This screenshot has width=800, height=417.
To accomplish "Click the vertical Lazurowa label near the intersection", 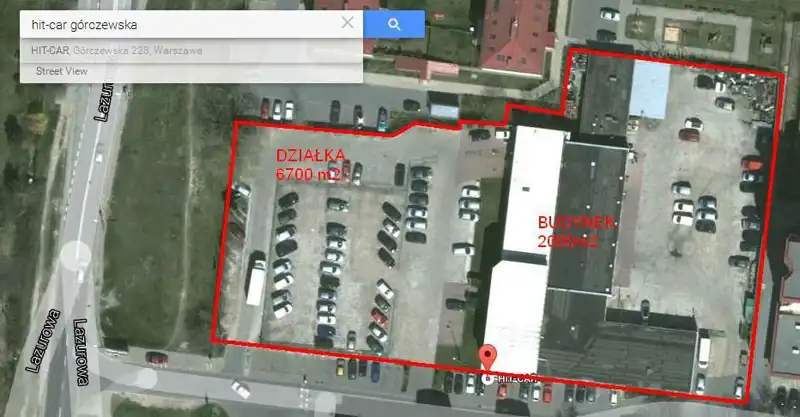I will pyautogui.click(x=81, y=352).
